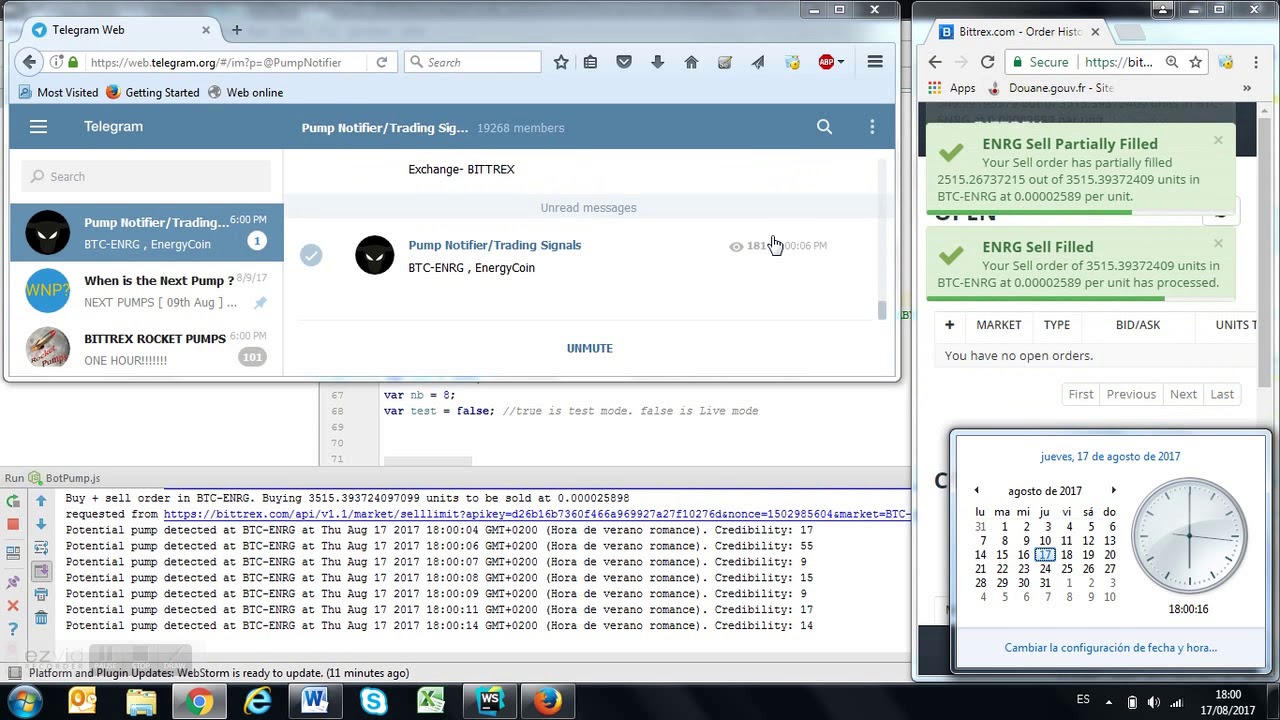Click the UNMUTE button

click(x=589, y=348)
